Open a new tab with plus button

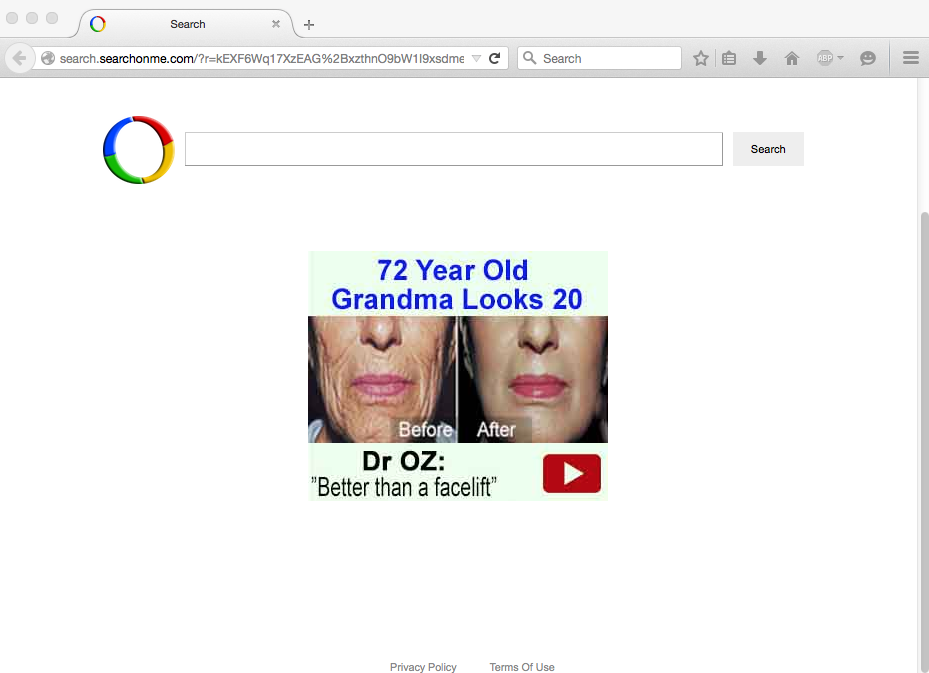coord(309,25)
